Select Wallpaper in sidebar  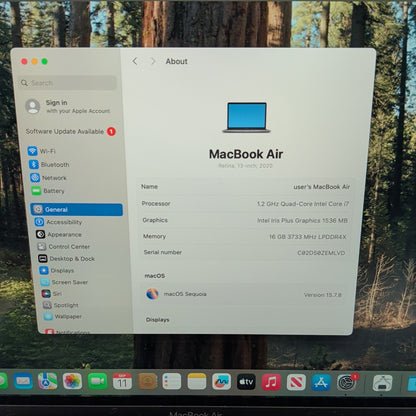(x=63, y=316)
